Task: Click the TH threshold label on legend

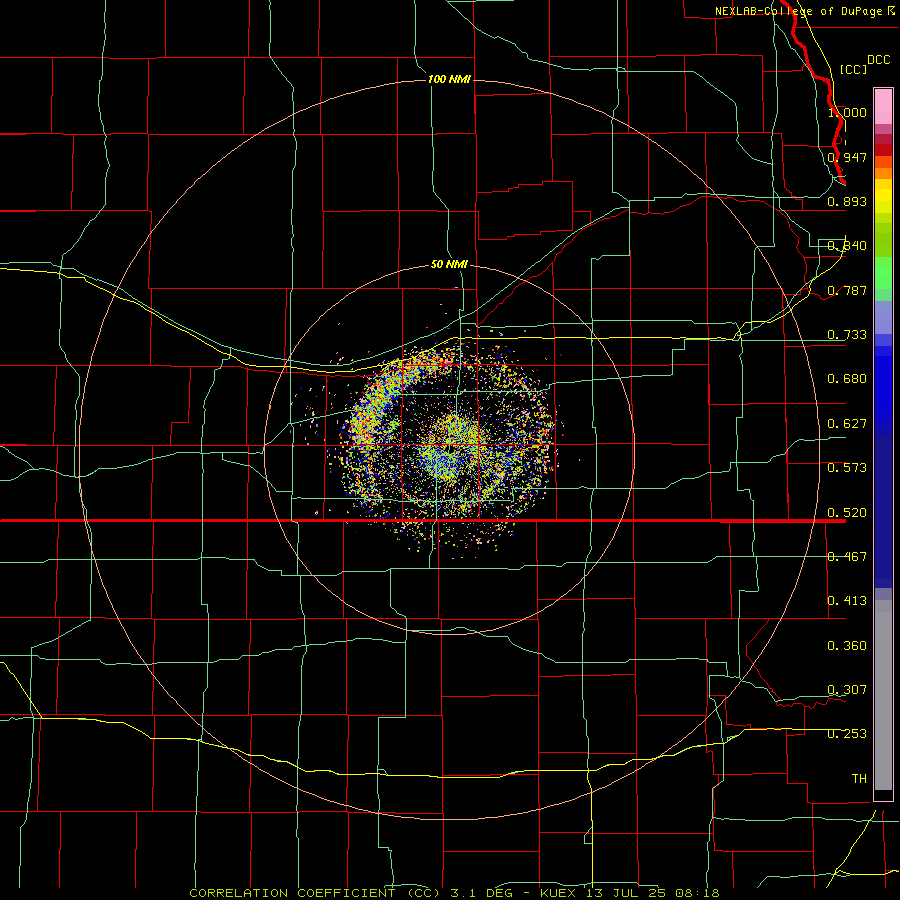Action: point(859,779)
